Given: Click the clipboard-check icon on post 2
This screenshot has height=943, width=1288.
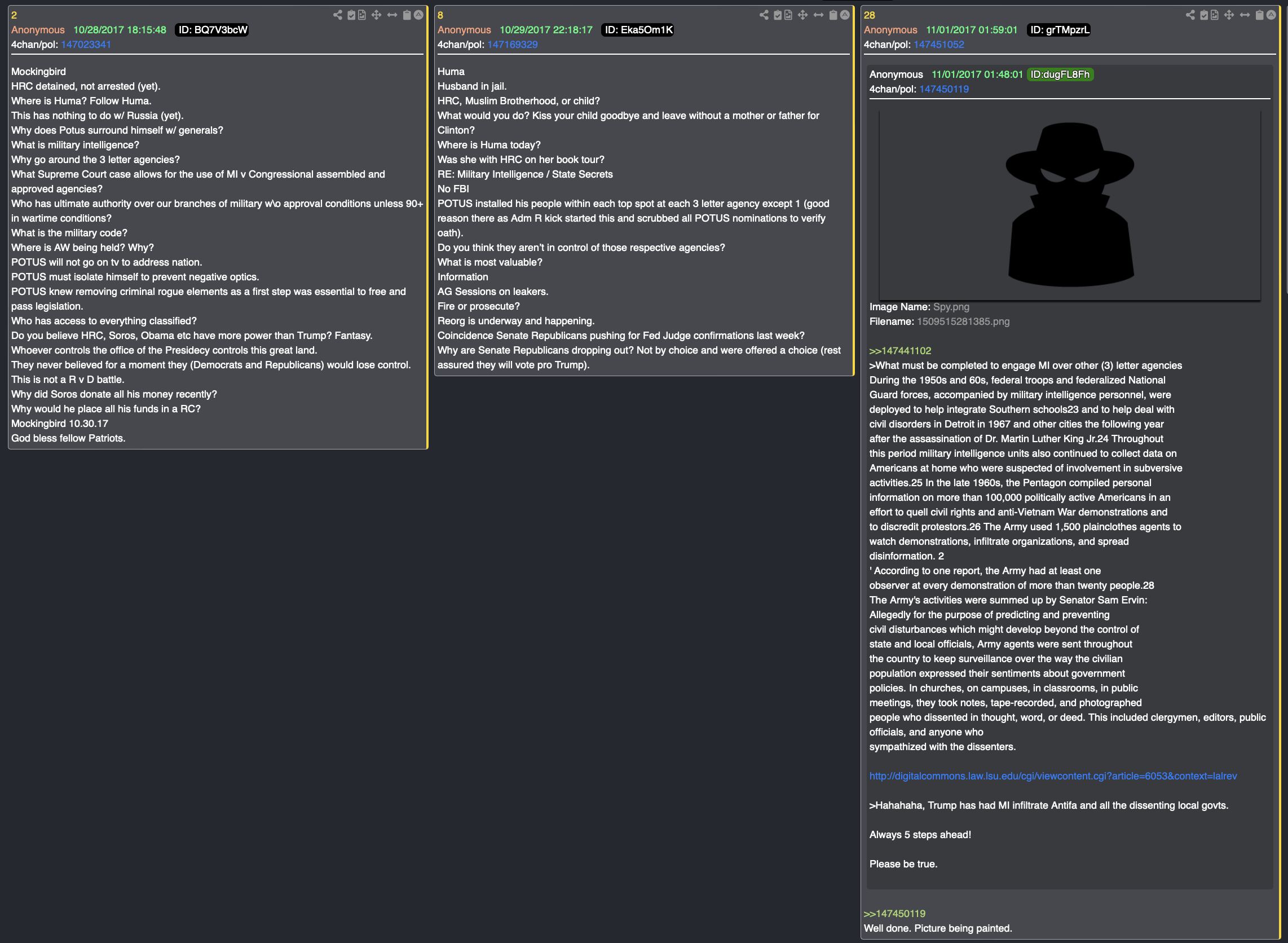Looking at the screenshot, I should coord(351,15).
